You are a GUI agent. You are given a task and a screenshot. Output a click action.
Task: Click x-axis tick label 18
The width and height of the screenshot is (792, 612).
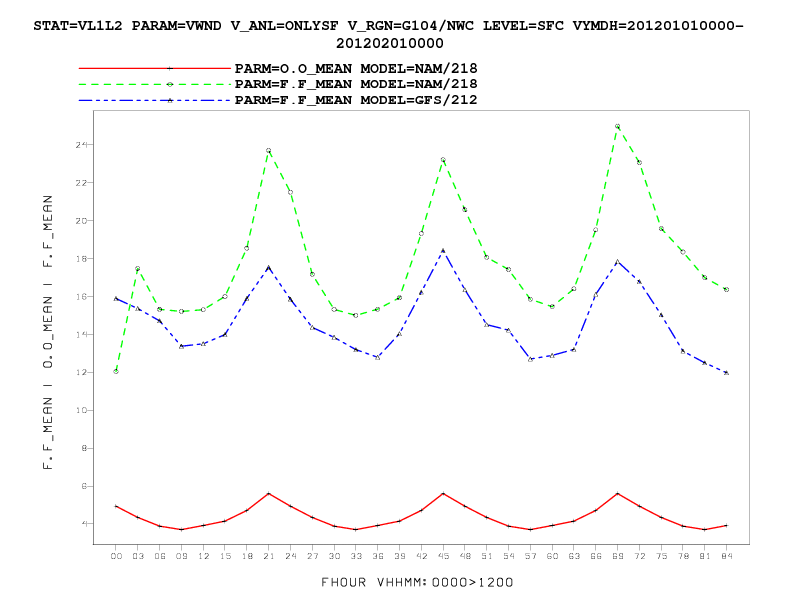[247, 556]
